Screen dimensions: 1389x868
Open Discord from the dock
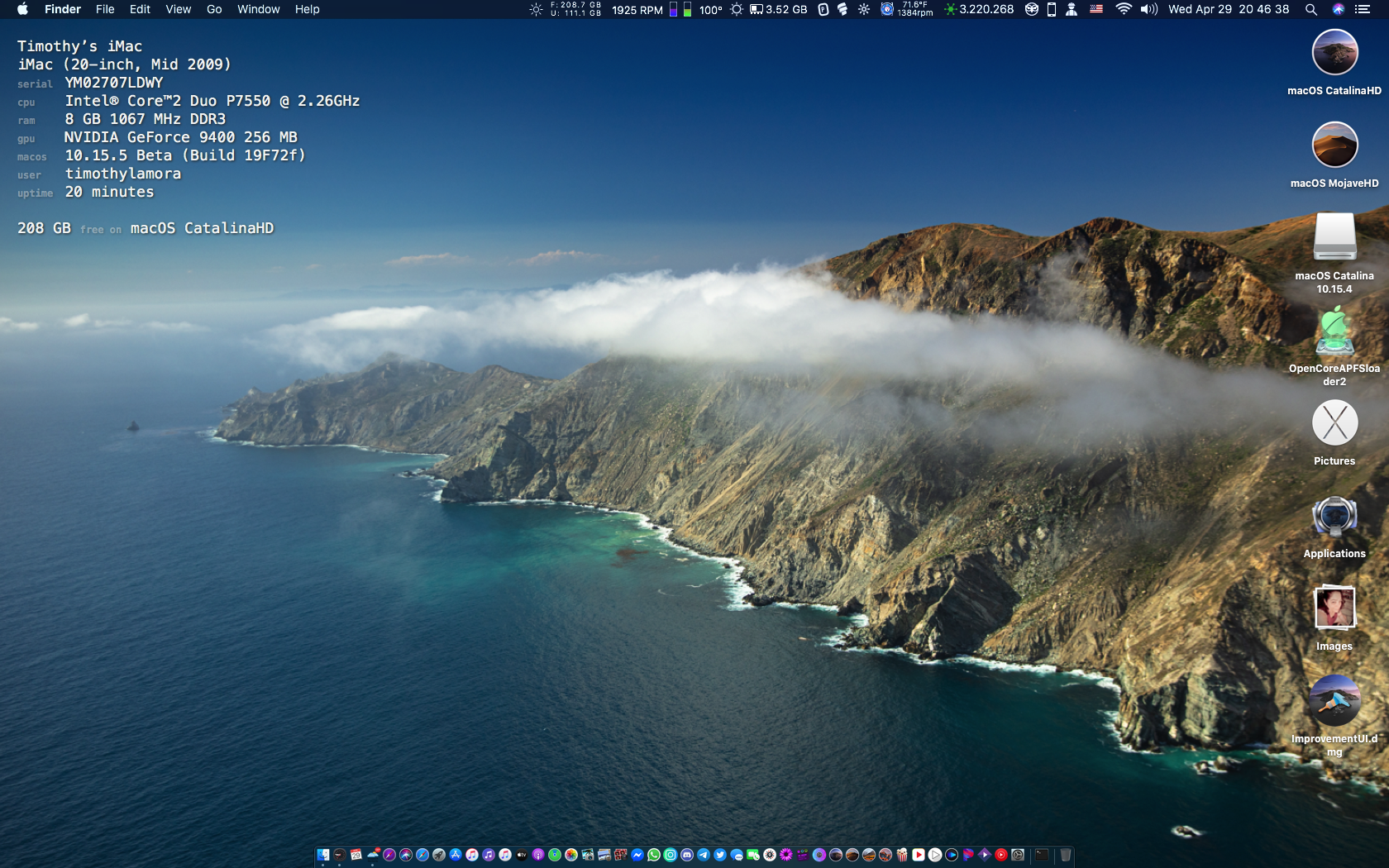tap(687, 855)
